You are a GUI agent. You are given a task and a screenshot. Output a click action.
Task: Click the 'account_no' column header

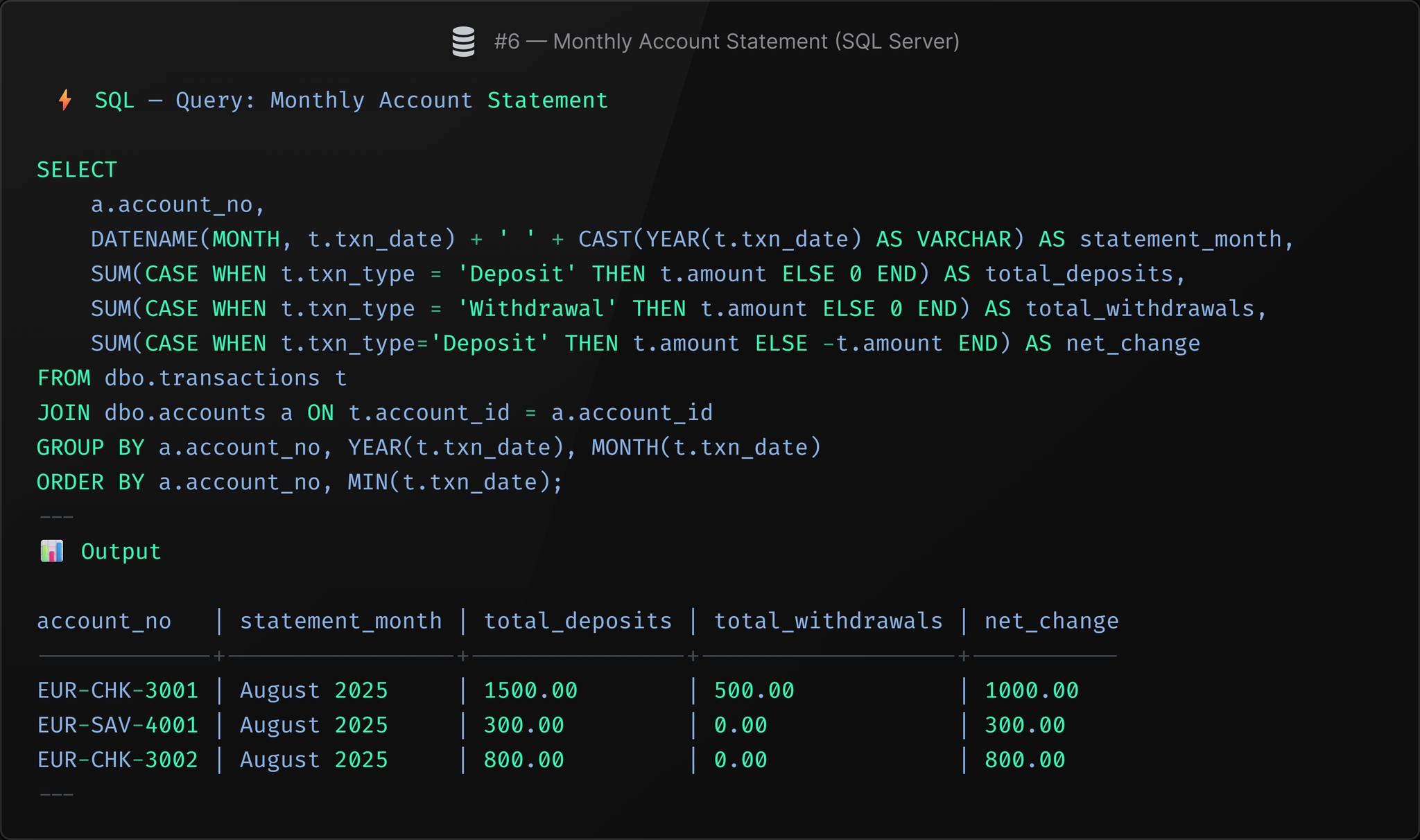(x=104, y=621)
